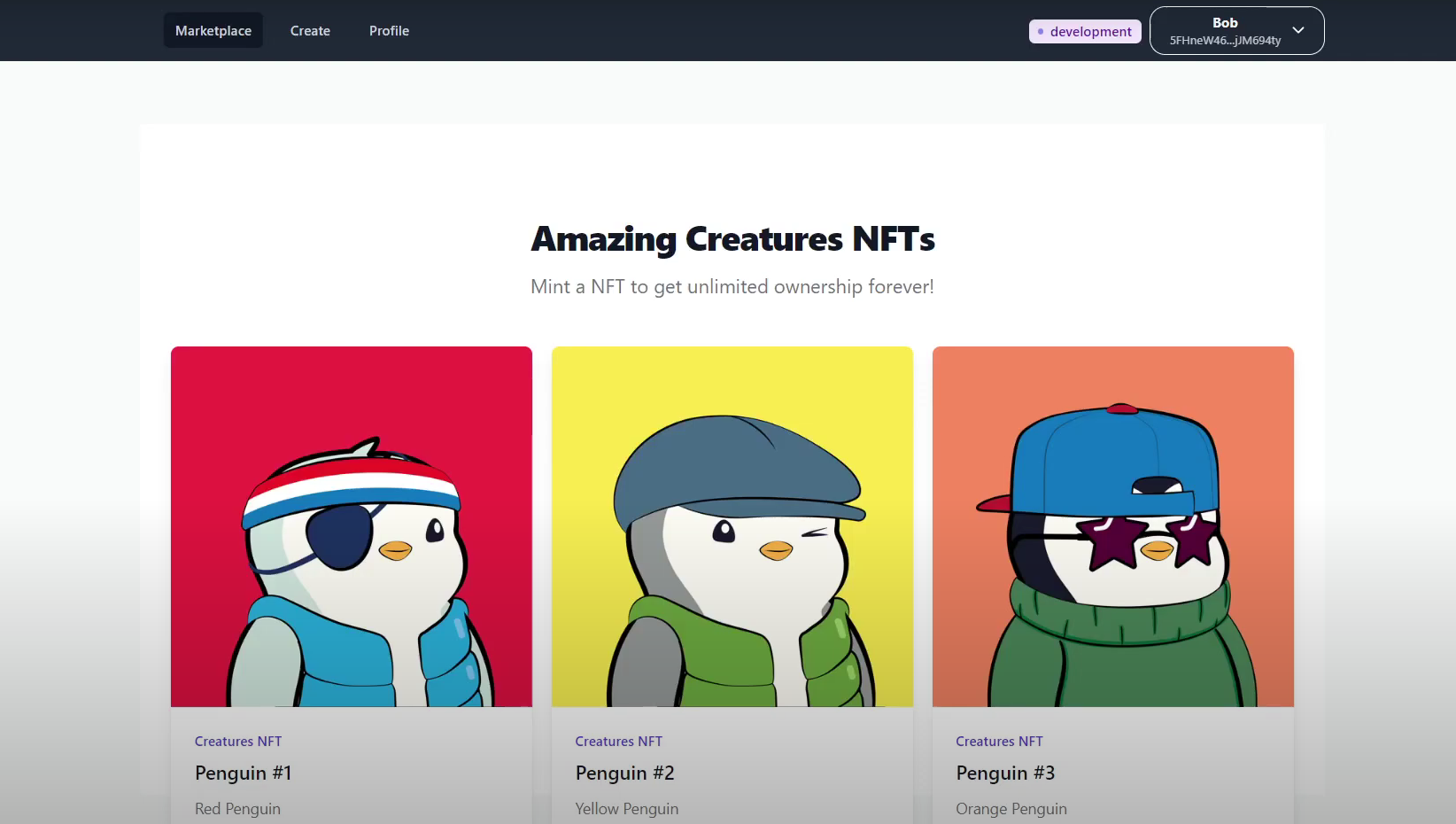This screenshot has height=824, width=1456.
Task: Select the yellow Penguin #2 image
Action: click(732, 526)
